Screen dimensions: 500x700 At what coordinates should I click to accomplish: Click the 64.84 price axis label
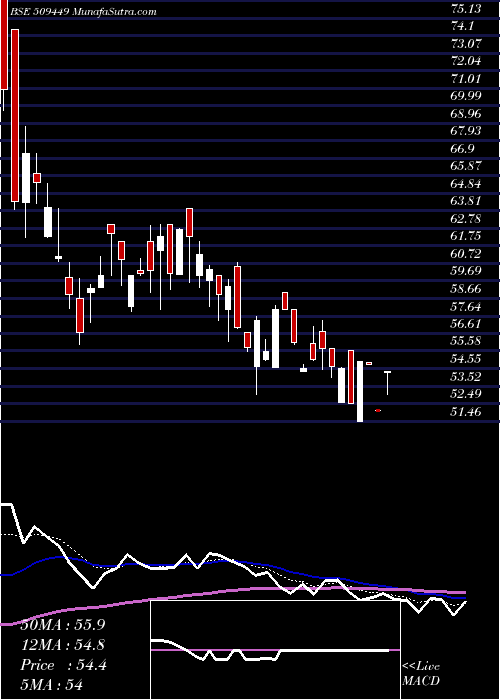click(466, 184)
